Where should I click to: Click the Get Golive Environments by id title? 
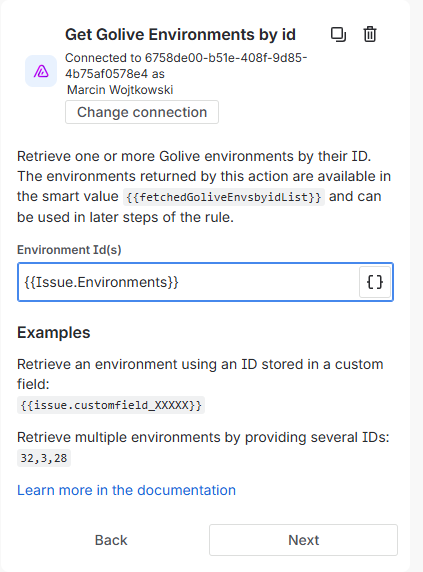point(180,35)
